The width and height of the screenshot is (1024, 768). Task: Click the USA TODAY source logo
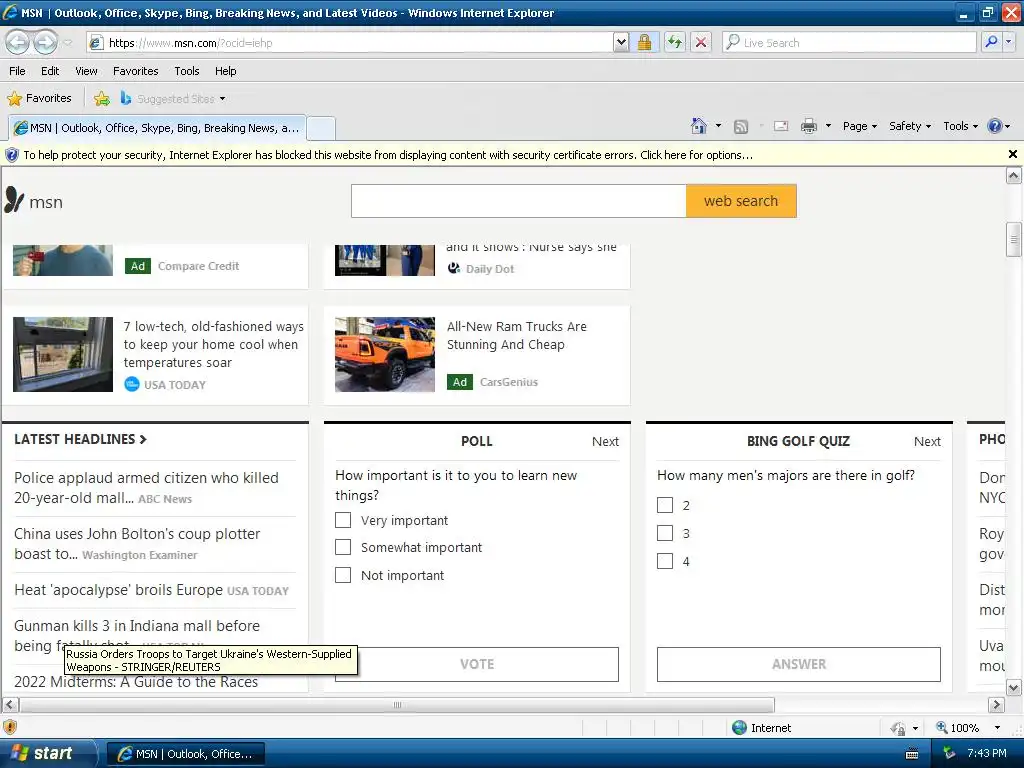(x=132, y=384)
